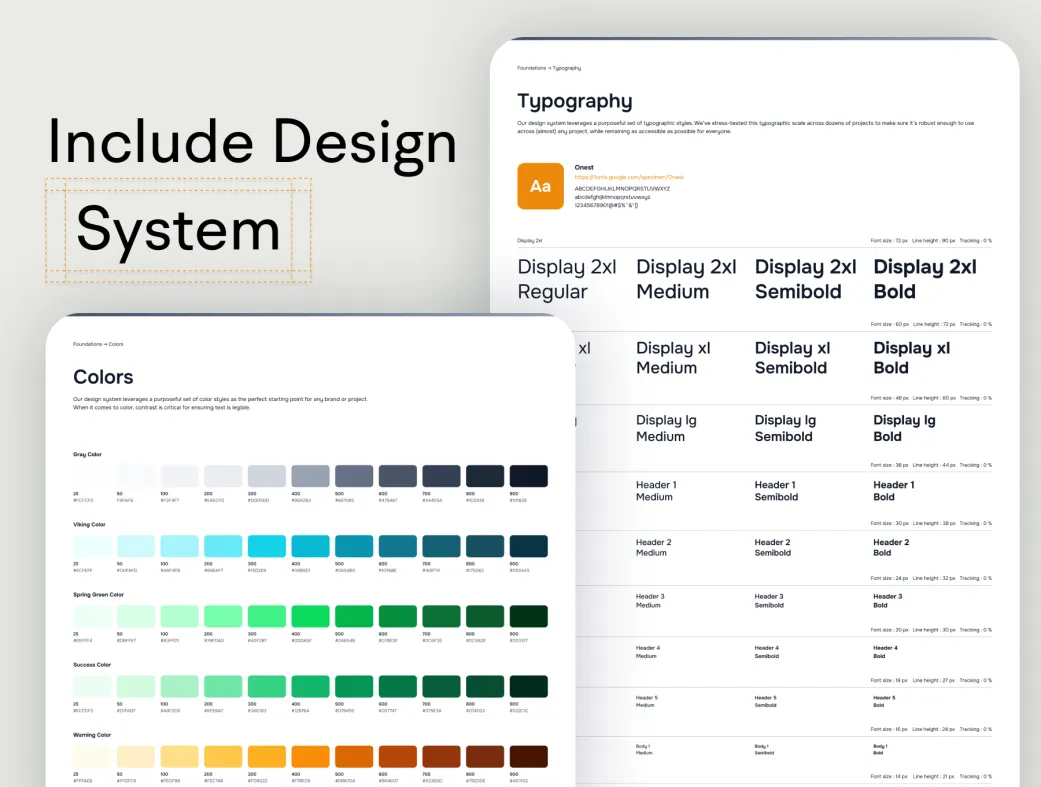Click the Viking Color 600 swatch
This screenshot has height=787, width=1041.
(x=398, y=546)
